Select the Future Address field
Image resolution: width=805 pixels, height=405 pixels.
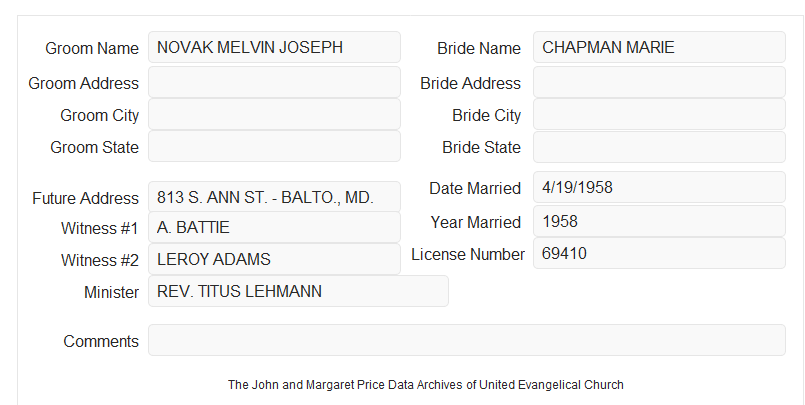(274, 197)
